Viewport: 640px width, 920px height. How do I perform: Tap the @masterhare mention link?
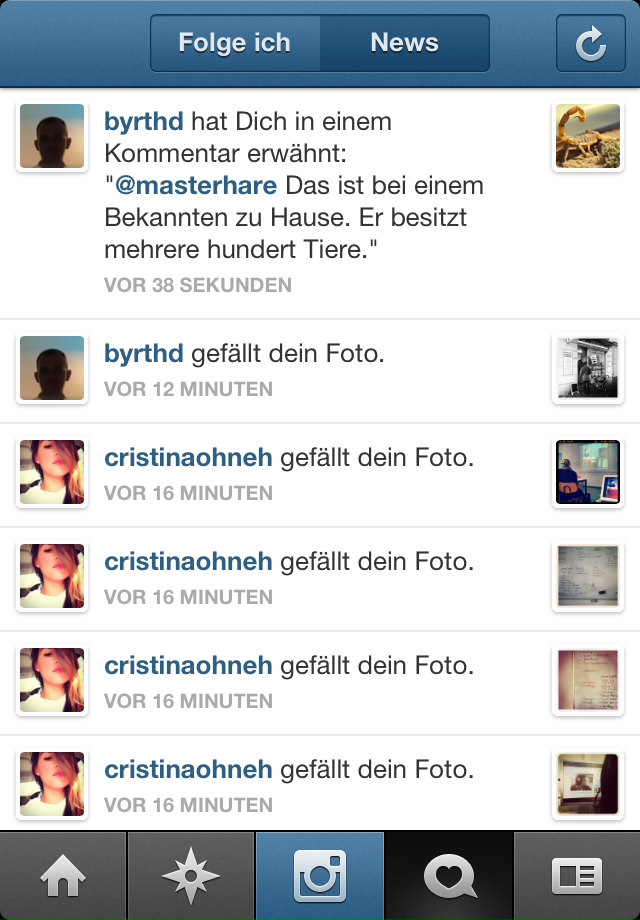pos(196,185)
